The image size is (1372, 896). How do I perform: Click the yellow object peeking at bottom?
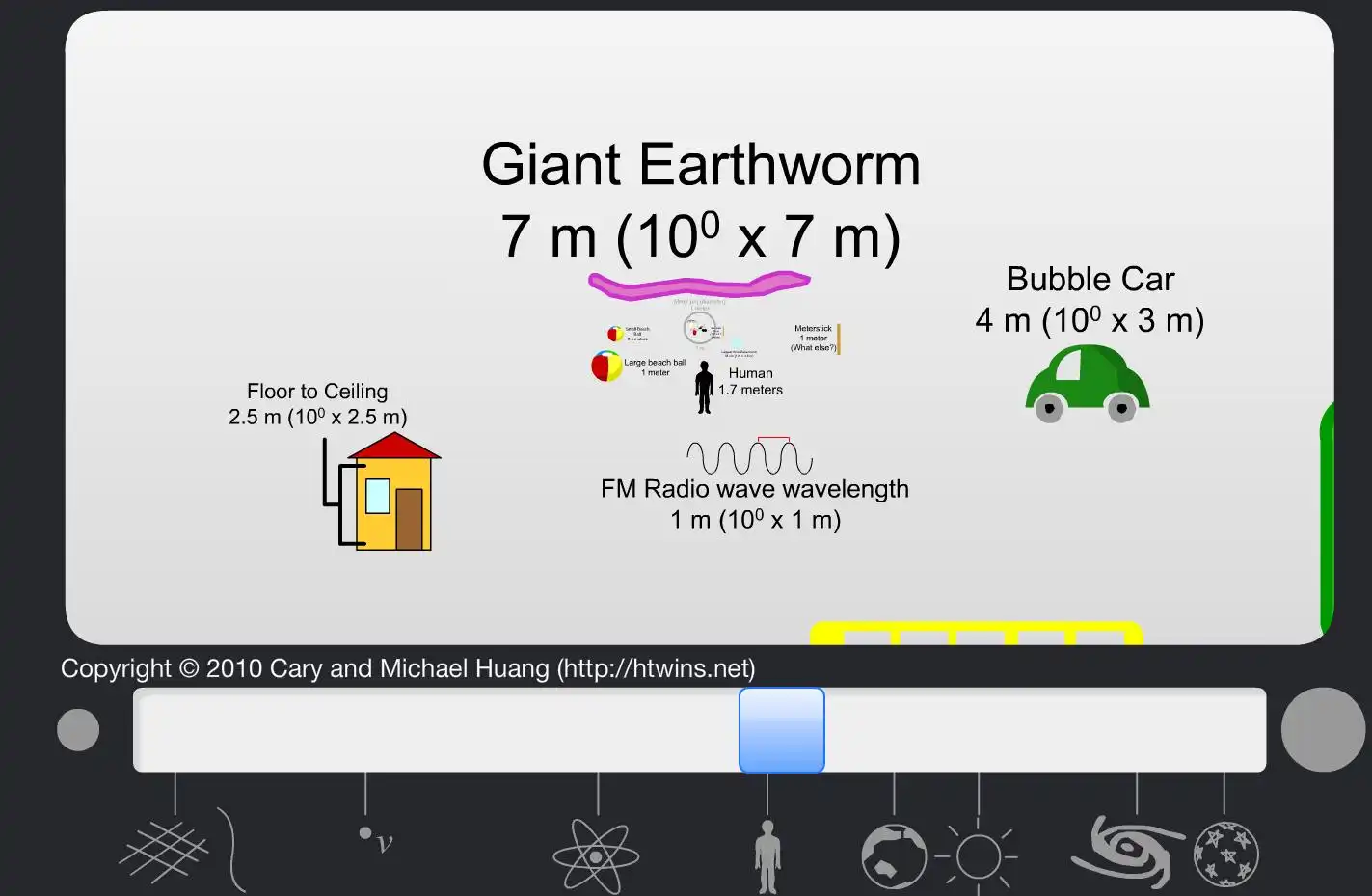[x=976, y=634]
